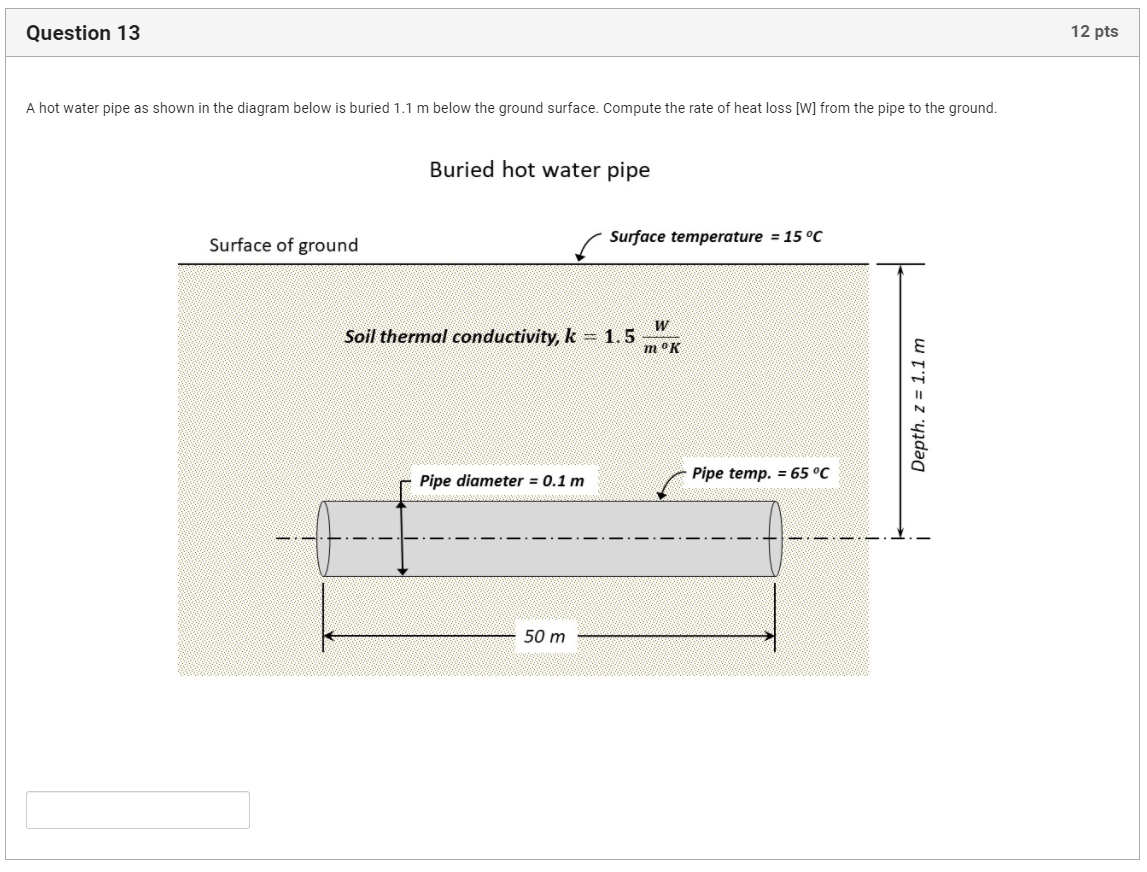Viewport: 1147px width, 872px height.
Task: Click the Pipe diameter 0.1 m label
Action: [x=502, y=481]
